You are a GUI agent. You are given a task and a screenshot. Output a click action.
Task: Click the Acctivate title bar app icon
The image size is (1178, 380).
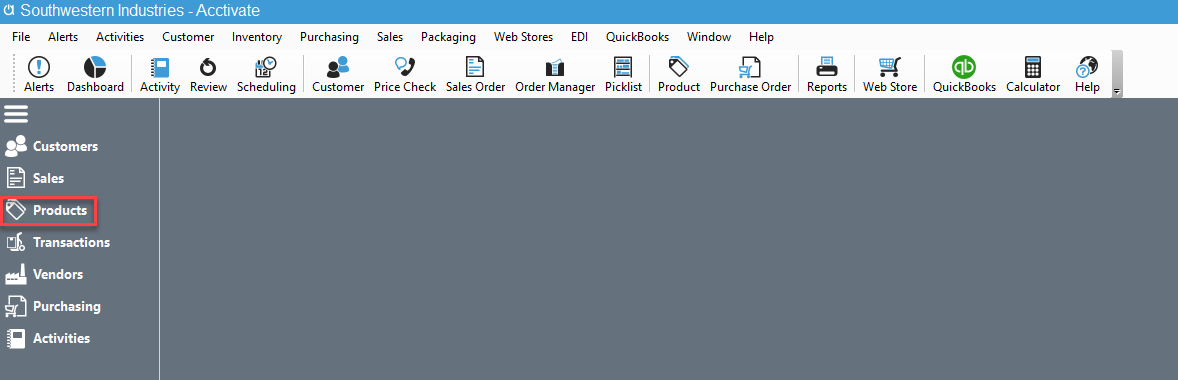click(10, 11)
